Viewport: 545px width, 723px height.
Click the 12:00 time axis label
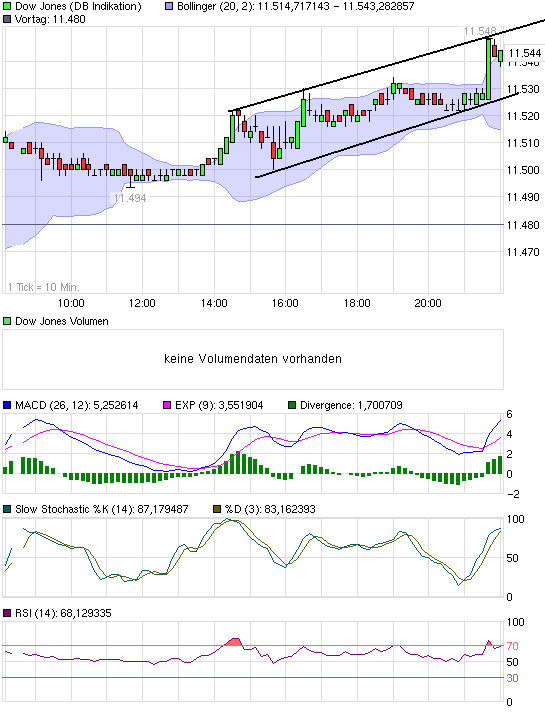pos(142,303)
